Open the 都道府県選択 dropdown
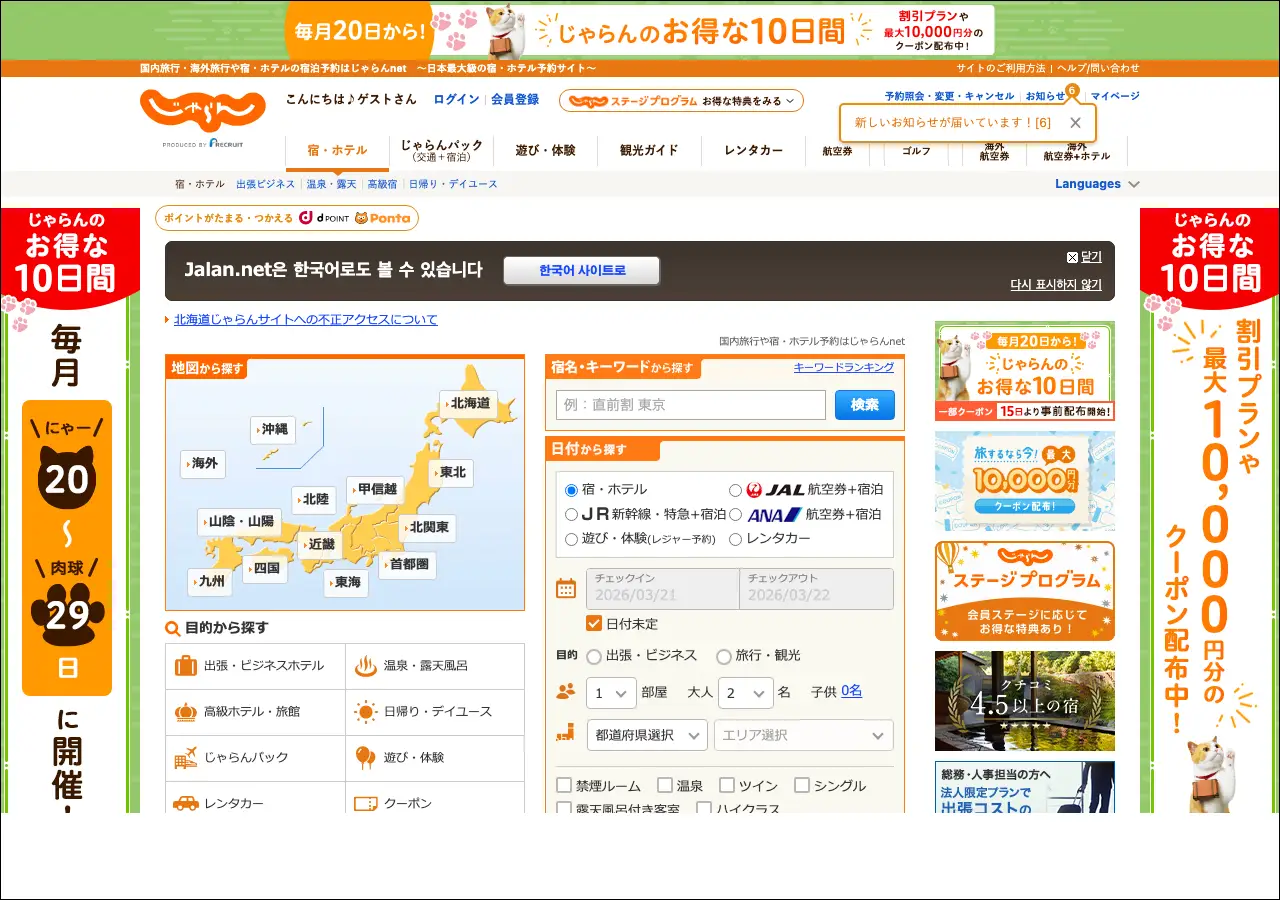 click(x=647, y=735)
